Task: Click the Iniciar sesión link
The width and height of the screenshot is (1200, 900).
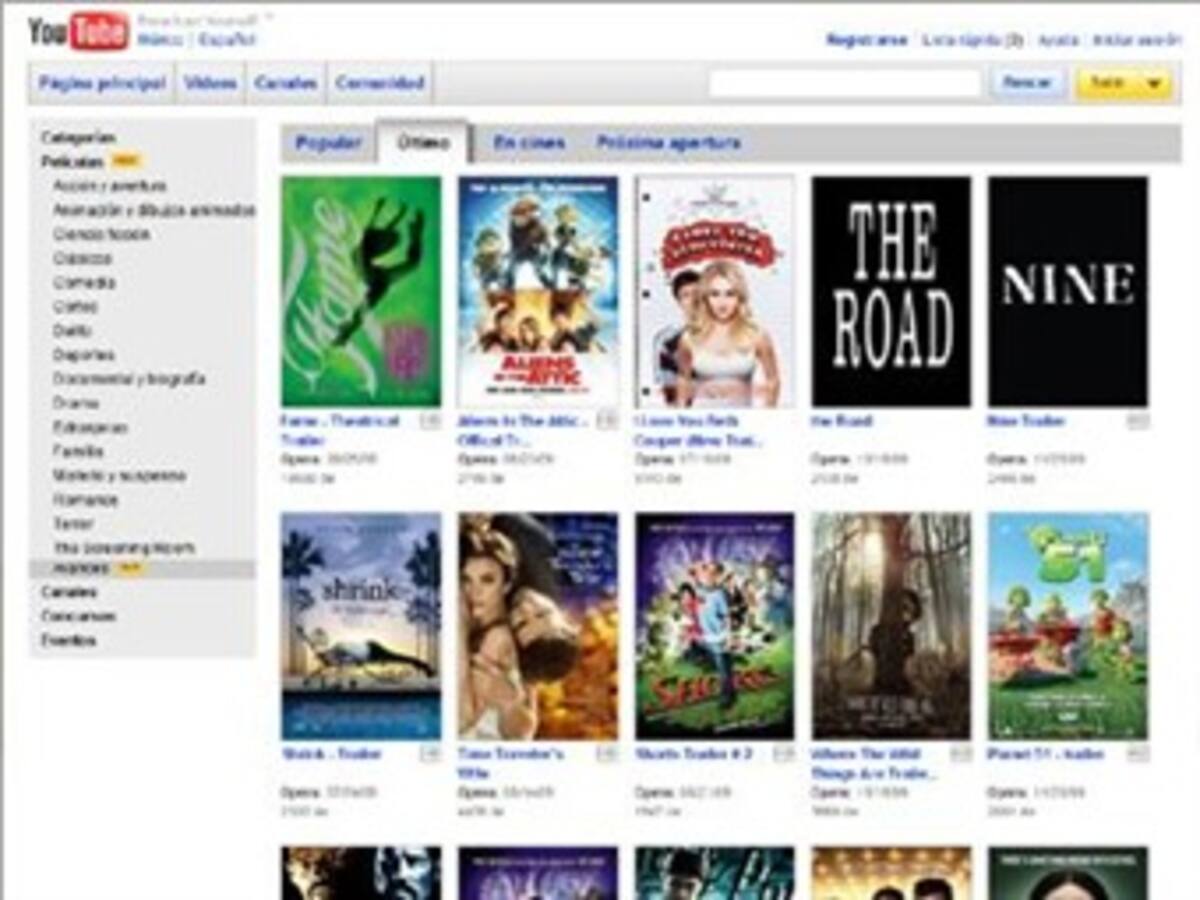Action: [x=1135, y=40]
